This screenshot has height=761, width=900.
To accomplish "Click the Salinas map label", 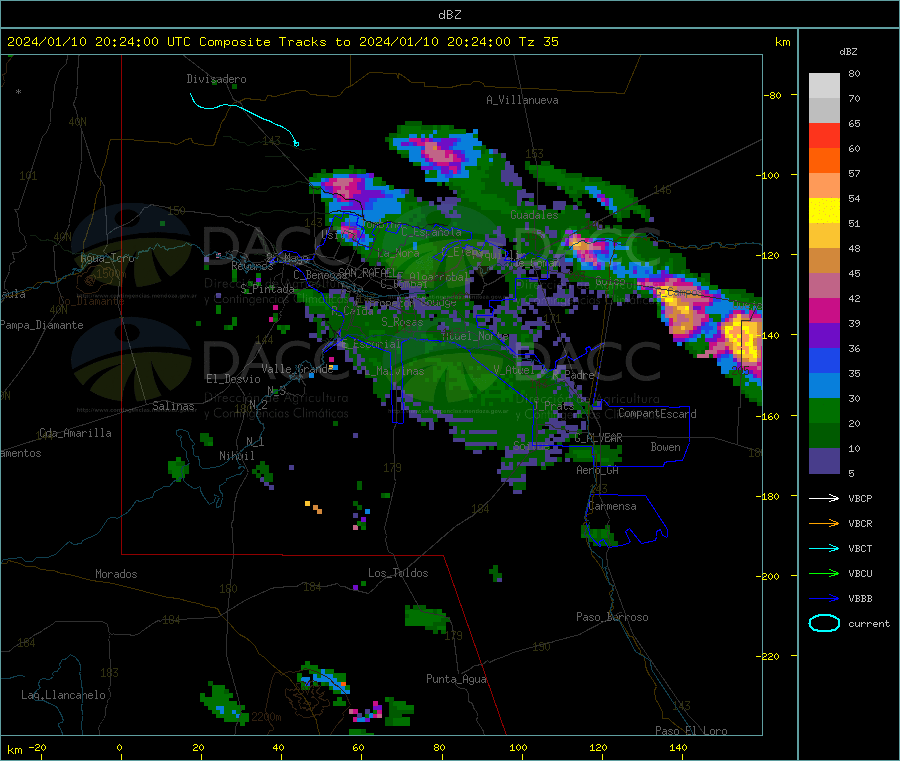I will 173,406.
